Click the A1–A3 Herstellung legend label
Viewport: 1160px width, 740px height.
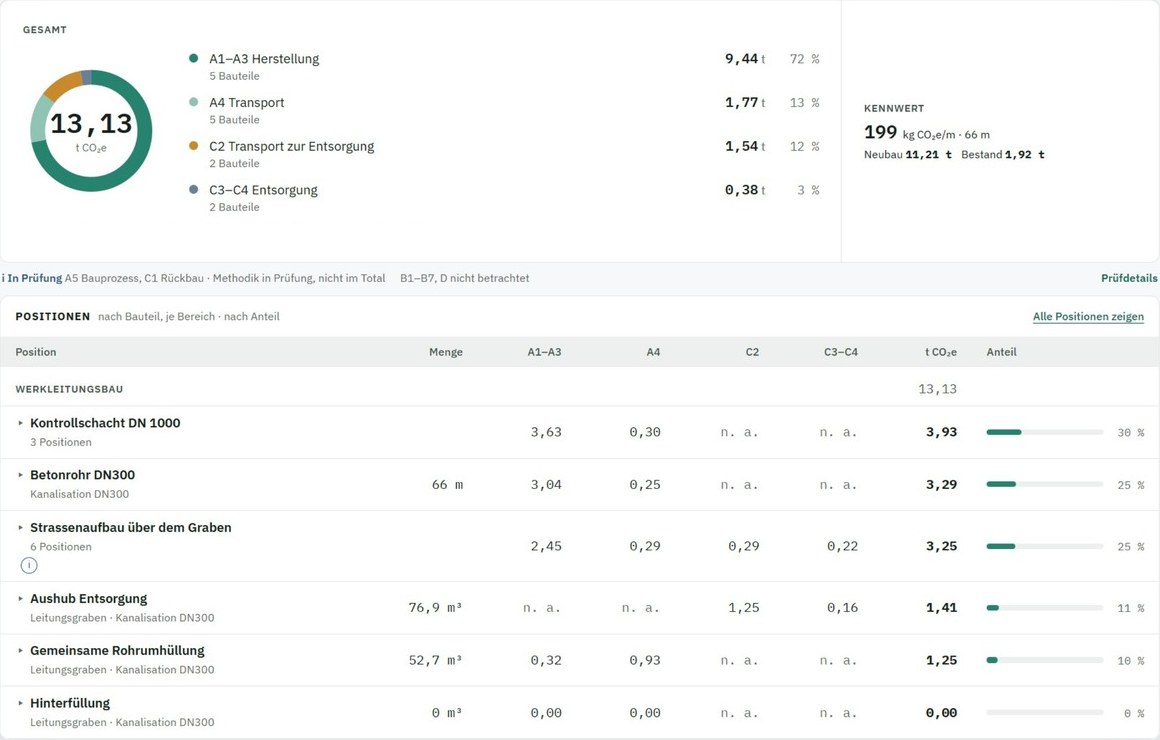coord(264,58)
